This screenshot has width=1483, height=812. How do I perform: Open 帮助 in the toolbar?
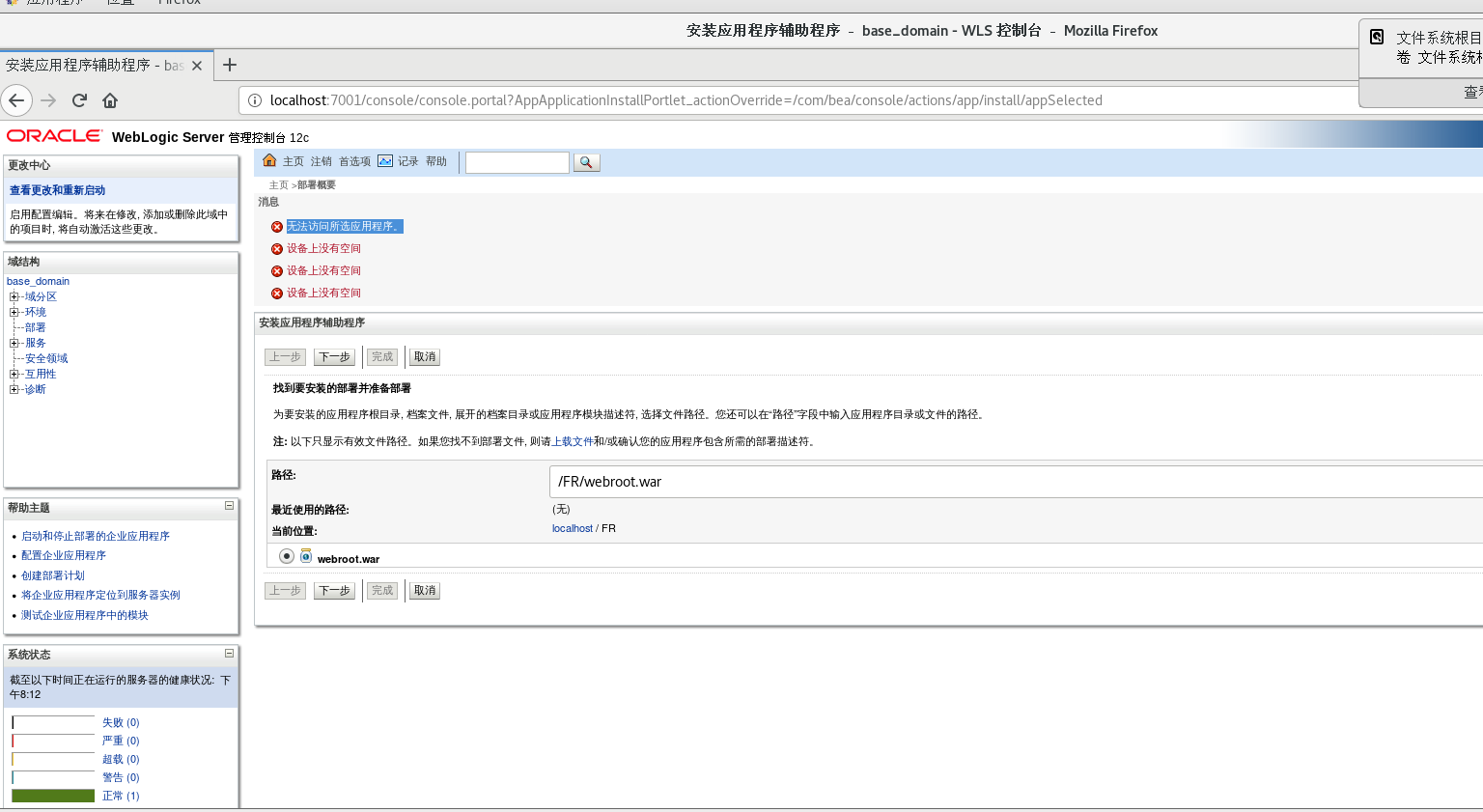(436, 161)
